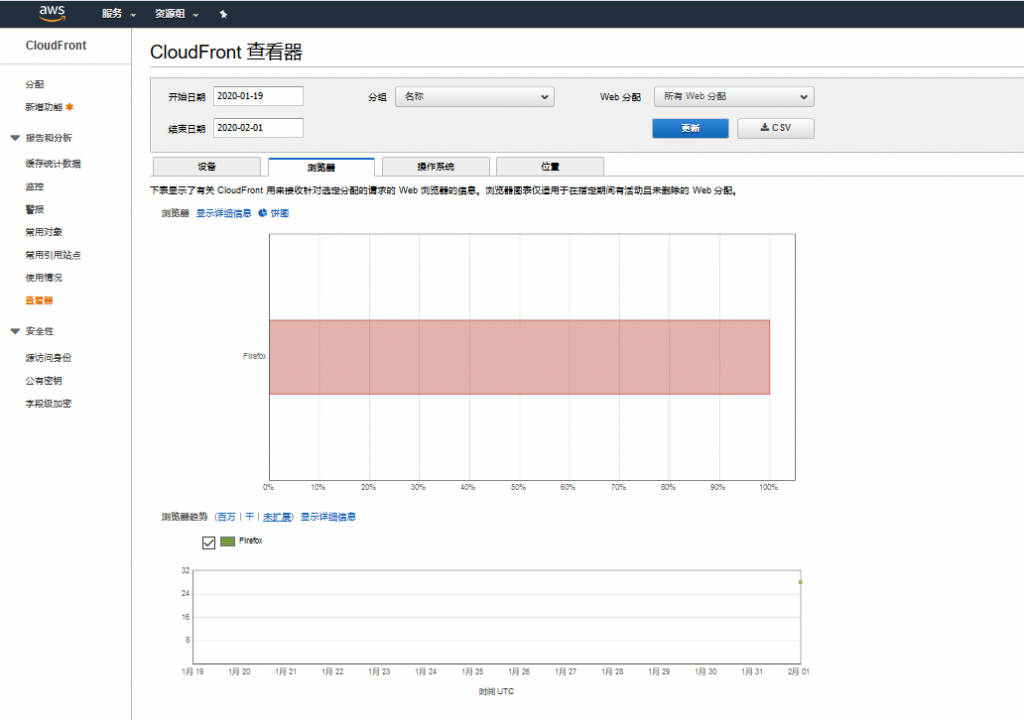Open 字段级加密 under 安全性
The image size is (1024, 720).
(48, 404)
